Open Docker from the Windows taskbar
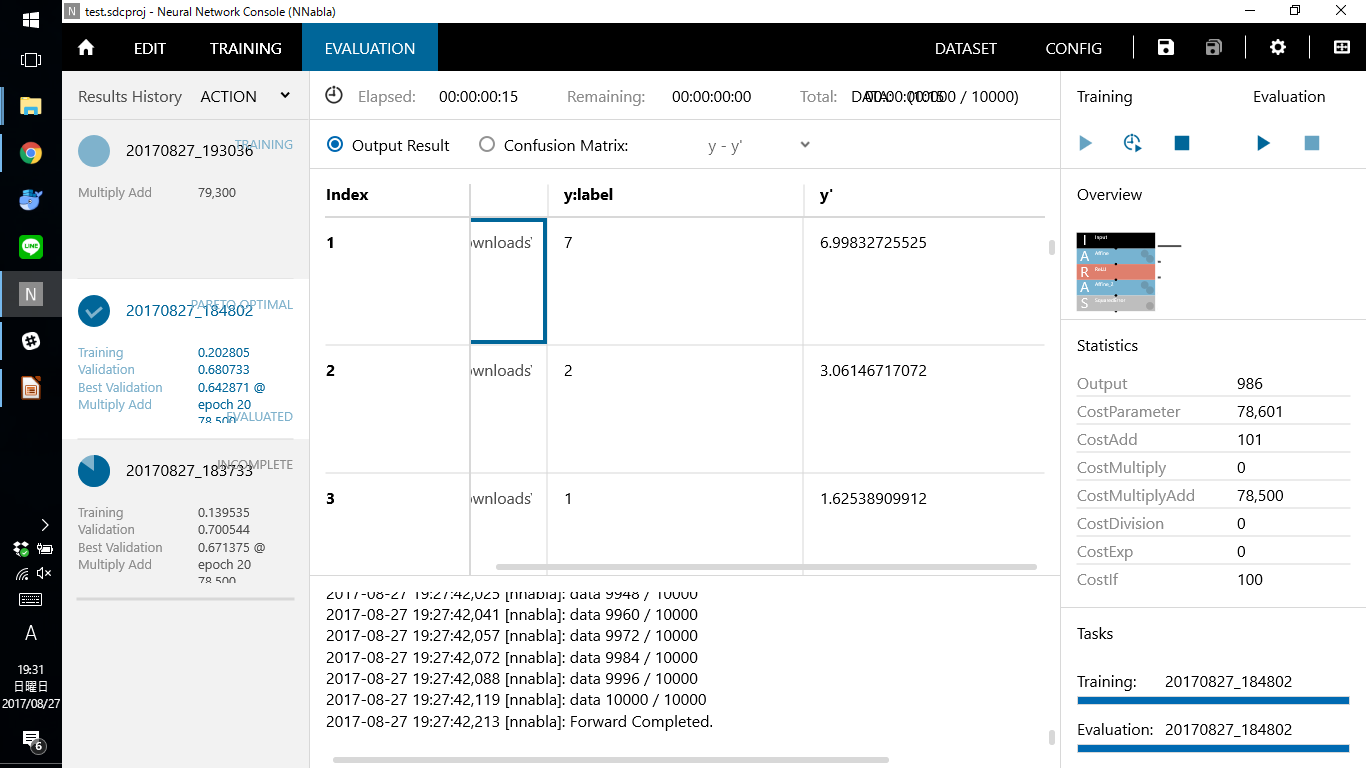The width and height of the screenshot is (1366, 768). pyautogui.click(x=31, y=200)
